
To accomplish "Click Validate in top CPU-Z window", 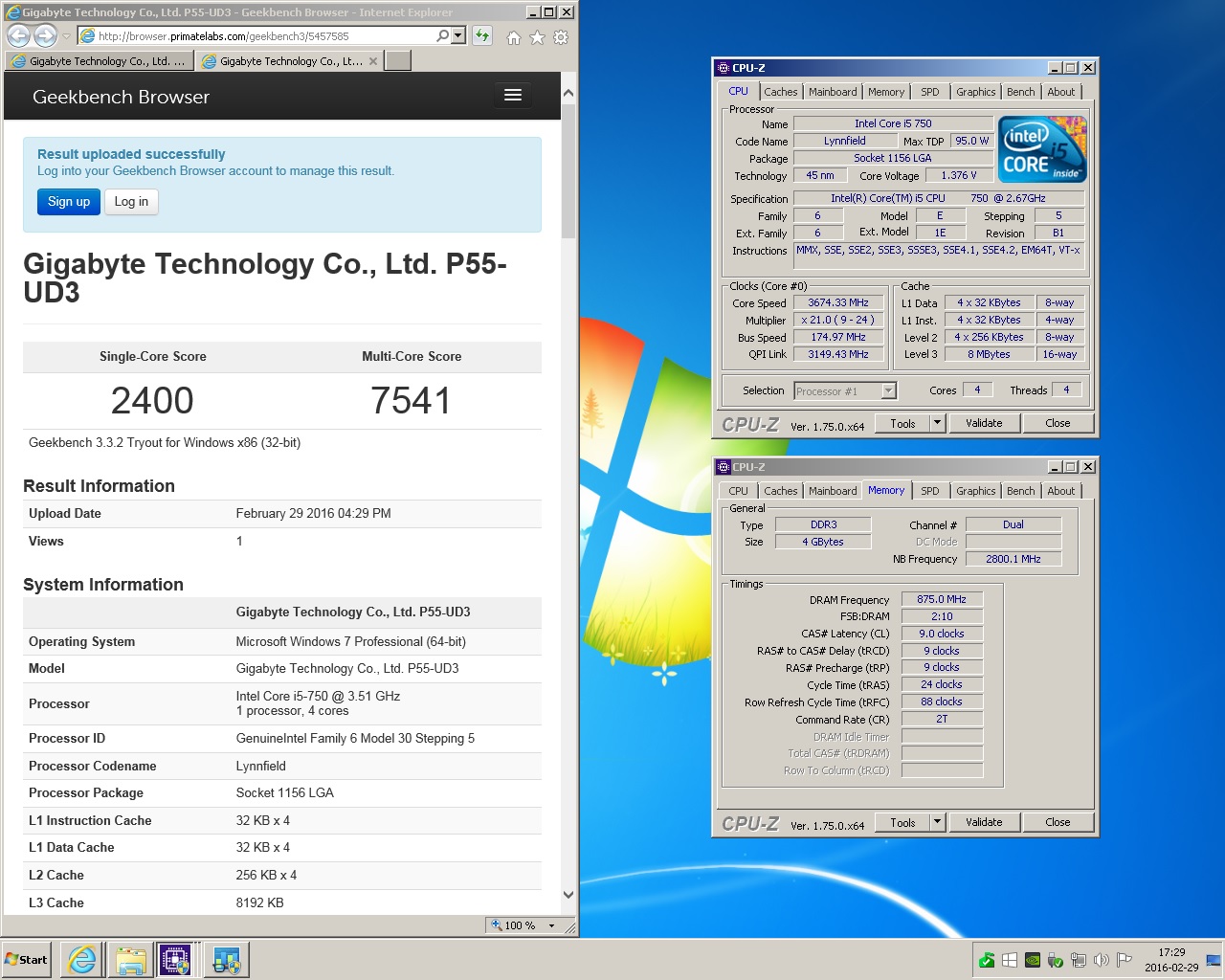I will (x=984, y=423).
